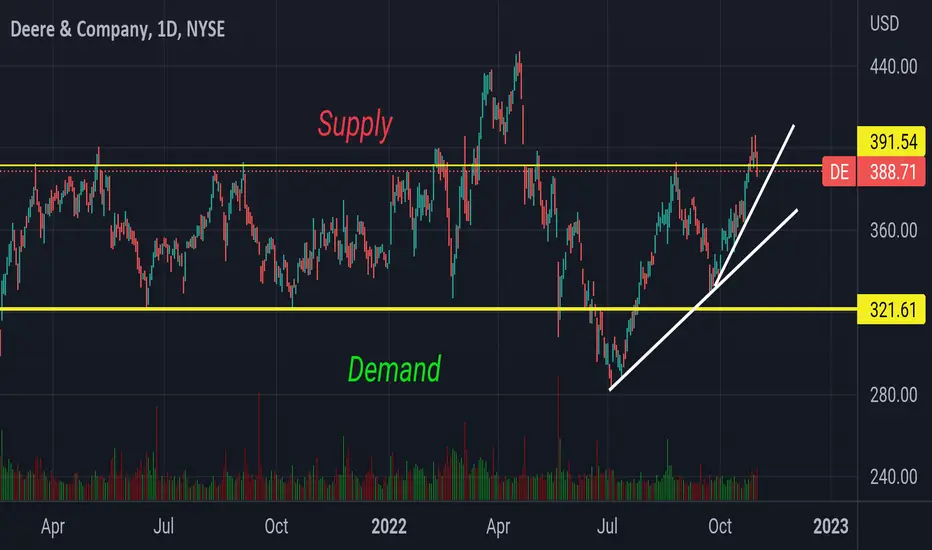This screenshot has width=932, height=550.
Task: Click the Deere & Company, 1D, NYSE title
Action: (118, 29)
